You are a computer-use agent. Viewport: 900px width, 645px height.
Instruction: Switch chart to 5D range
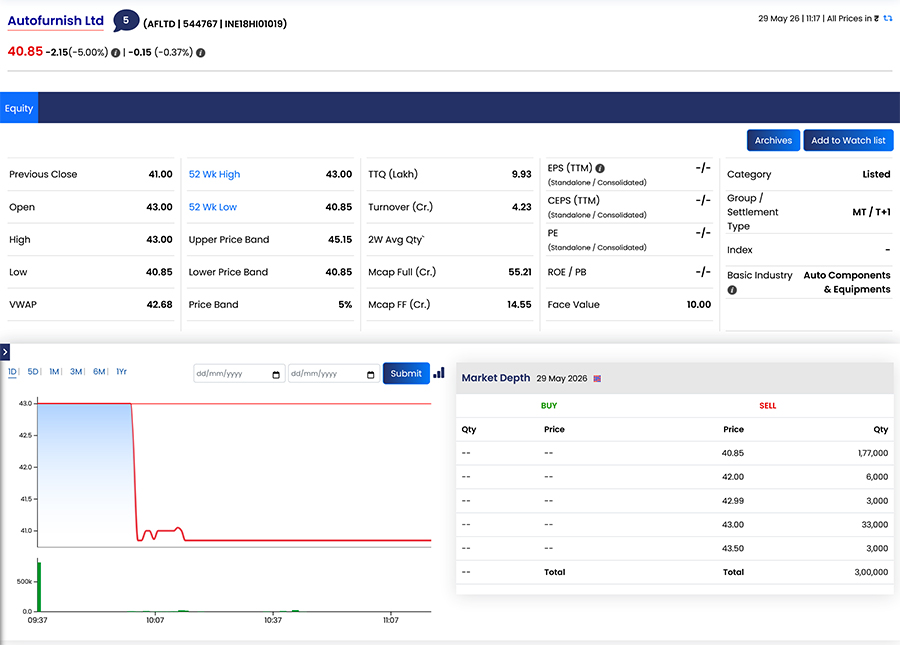[33, 372]
